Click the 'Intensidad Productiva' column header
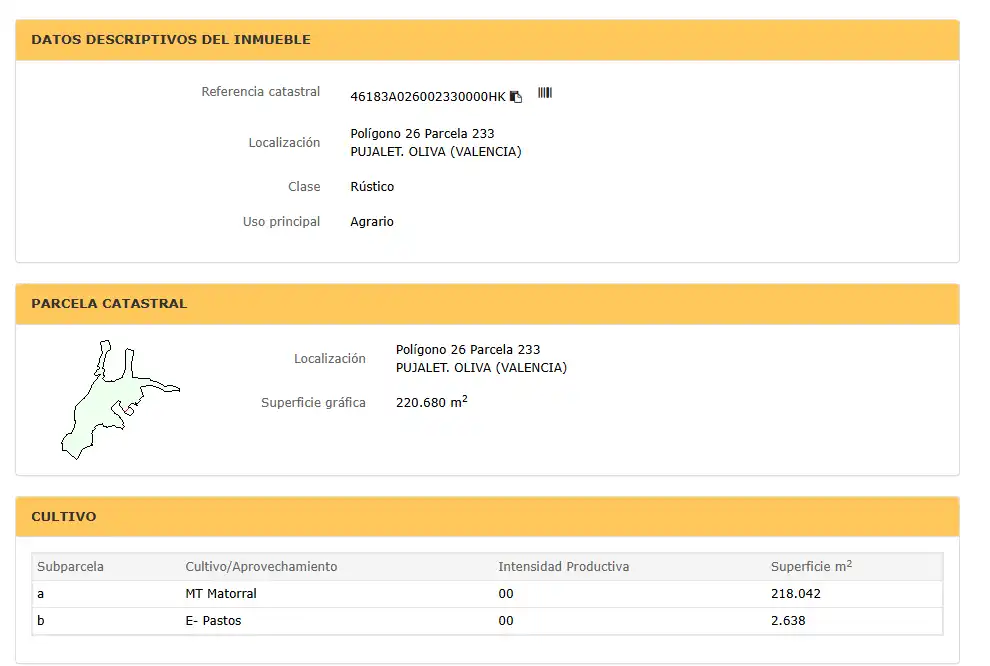Viewport: 990px width, 666px height. 564,567
